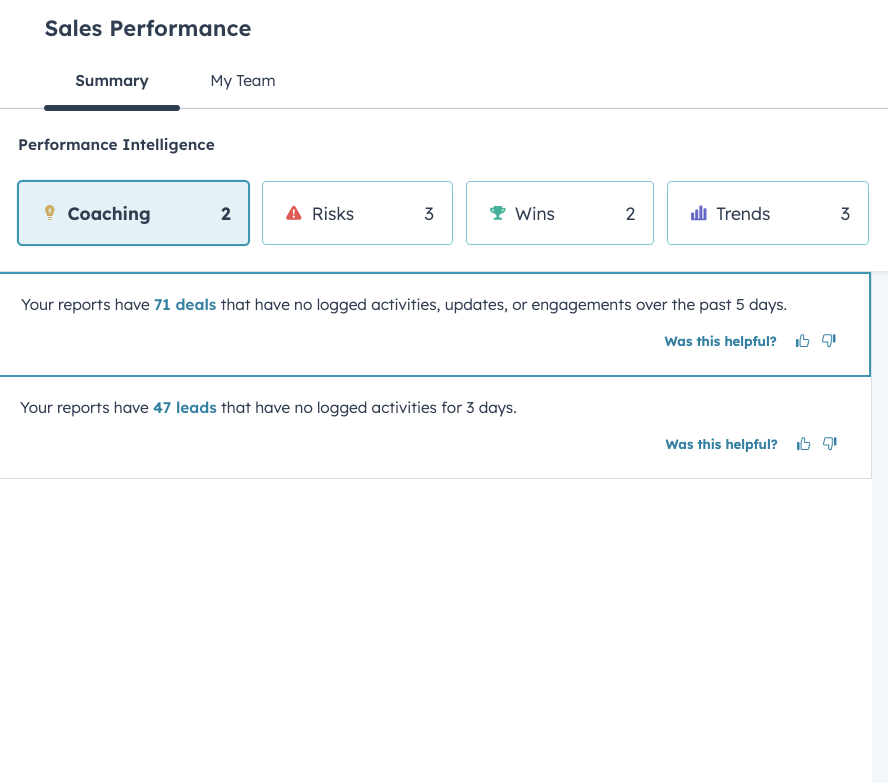Give thumbs up to the 71 deals insight

pyautogui.click(x=802, y=341)
